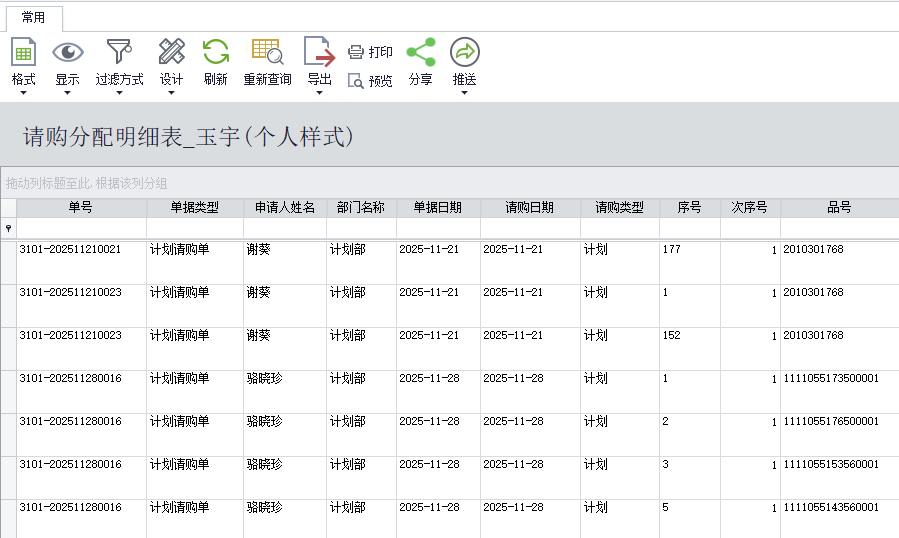Click the 推送 push icon
The height and width of the screenshot is (538, 899).
tap(464, 52)
